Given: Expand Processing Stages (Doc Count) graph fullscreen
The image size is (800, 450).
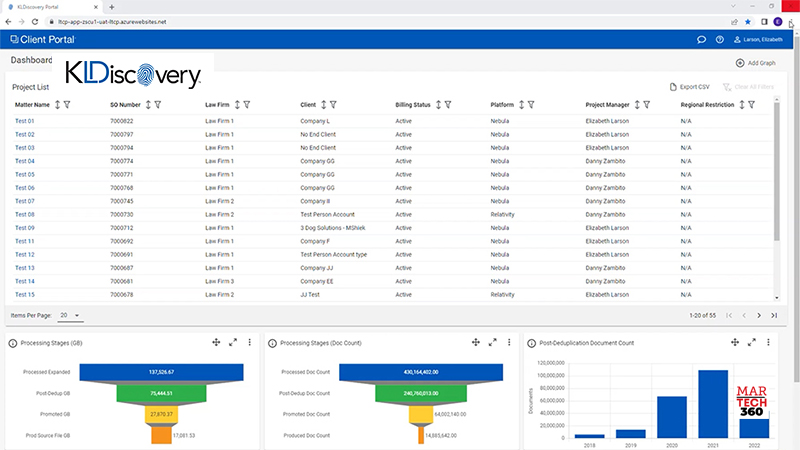Looking at the screenshot, I should tap(492, 342).
